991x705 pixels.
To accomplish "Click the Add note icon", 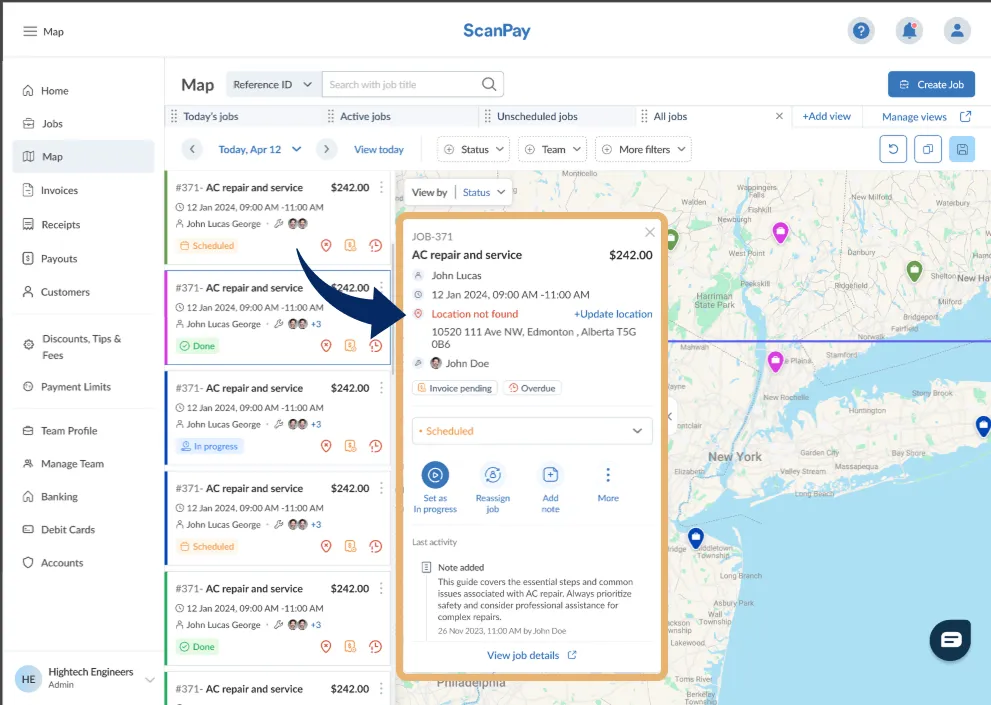I will (x=550, y=475).
